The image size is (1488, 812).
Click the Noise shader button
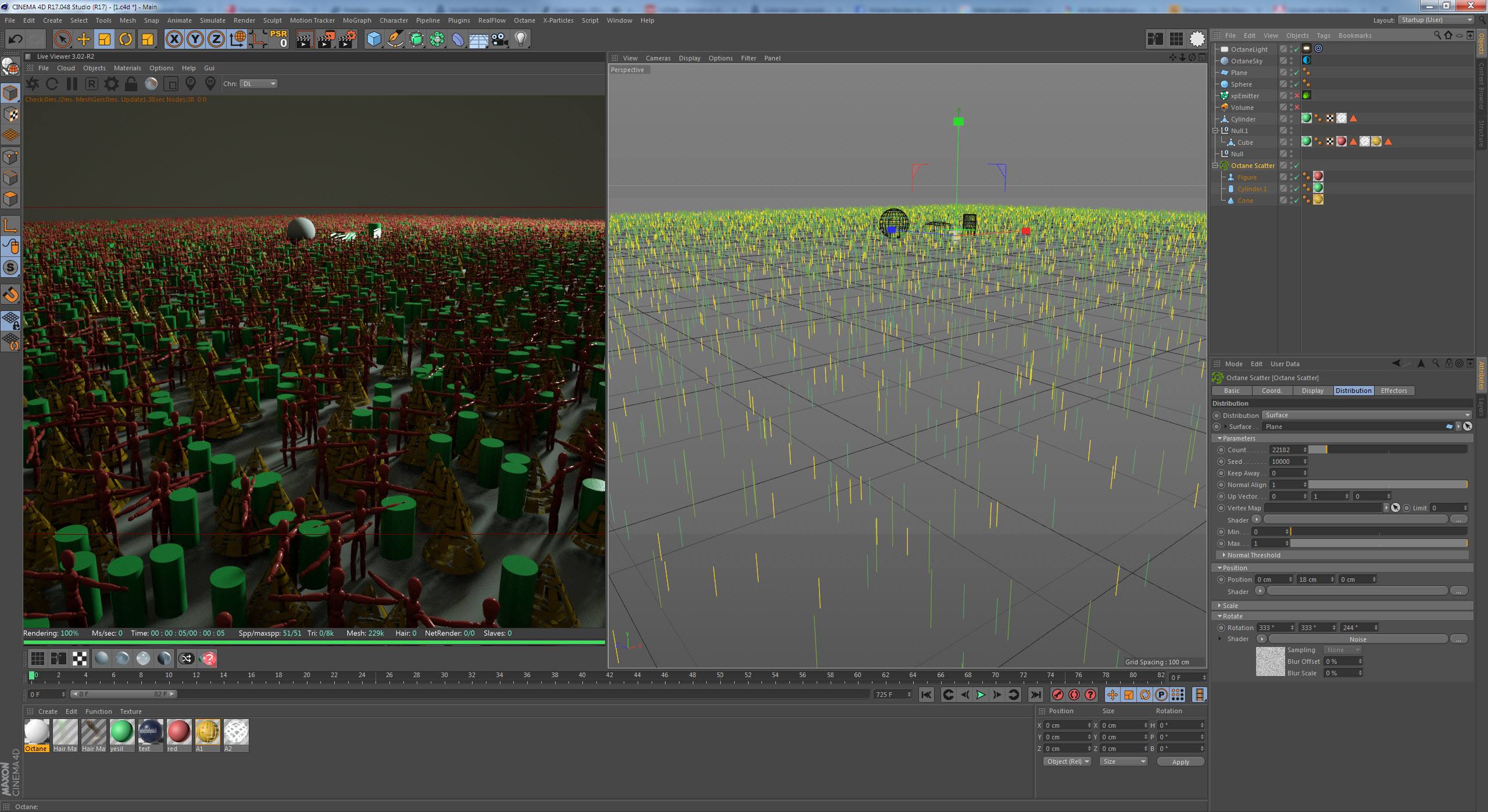tap(1357, 639)
